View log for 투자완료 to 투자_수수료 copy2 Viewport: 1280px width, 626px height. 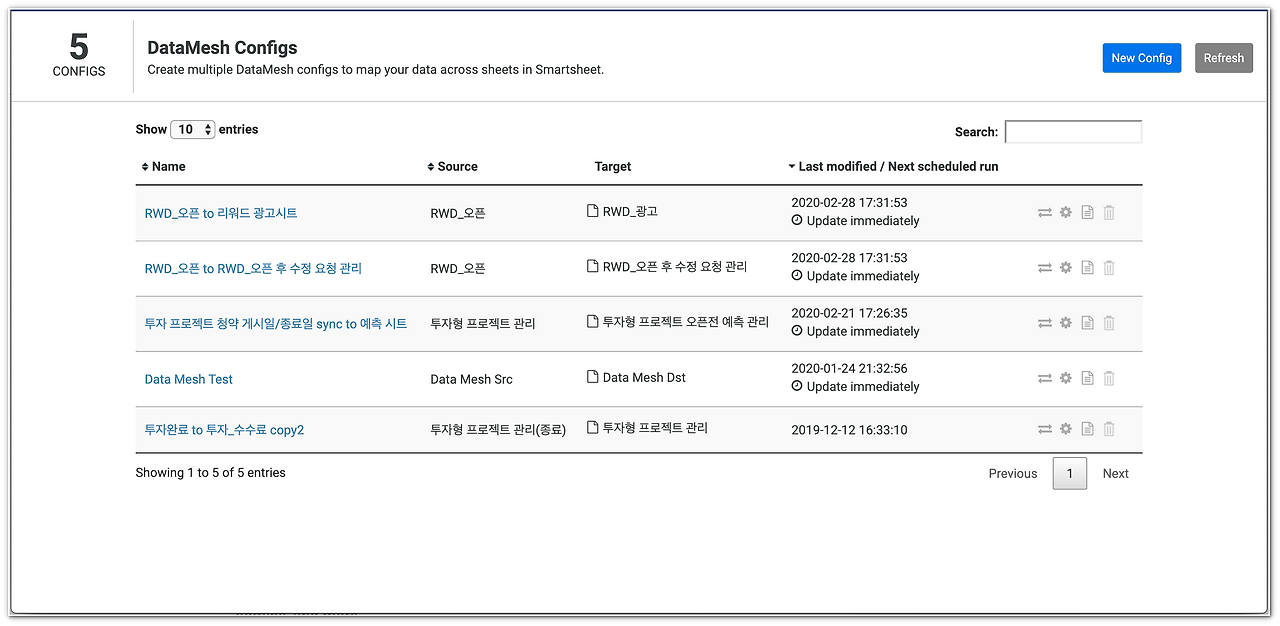pyautogui.click(x=1087, y=428)
